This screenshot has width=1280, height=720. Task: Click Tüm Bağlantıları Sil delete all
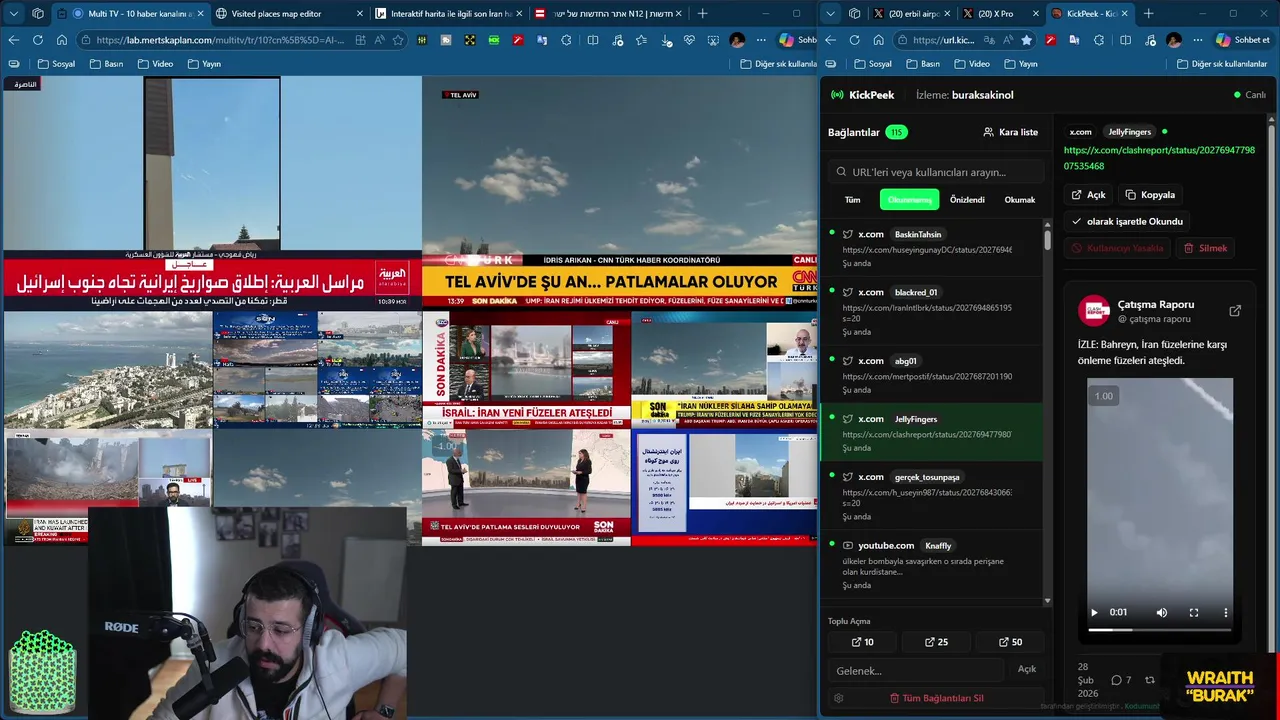tap(936, 698)
